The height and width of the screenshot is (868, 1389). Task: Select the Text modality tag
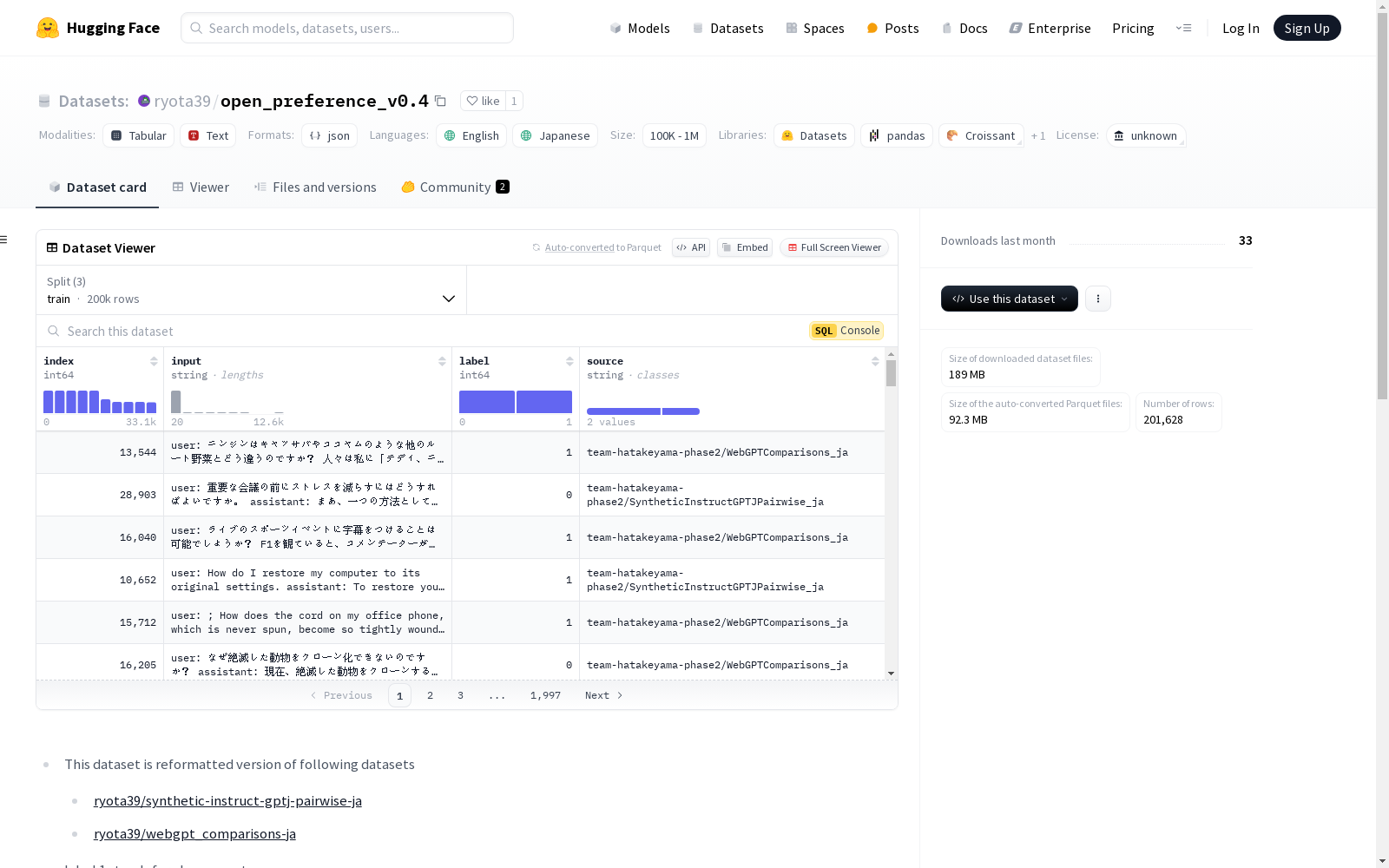point(208,135)
